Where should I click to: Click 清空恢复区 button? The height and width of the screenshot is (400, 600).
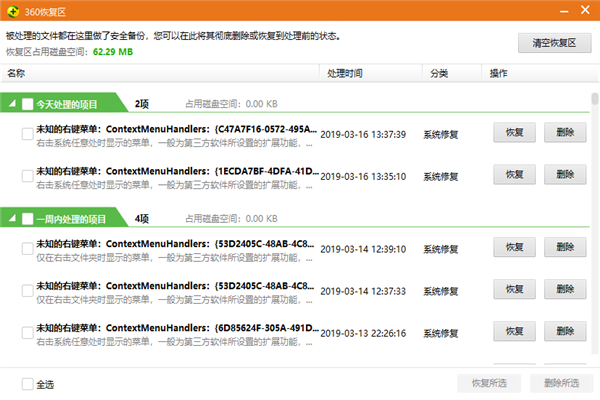(x=554, y=42)
